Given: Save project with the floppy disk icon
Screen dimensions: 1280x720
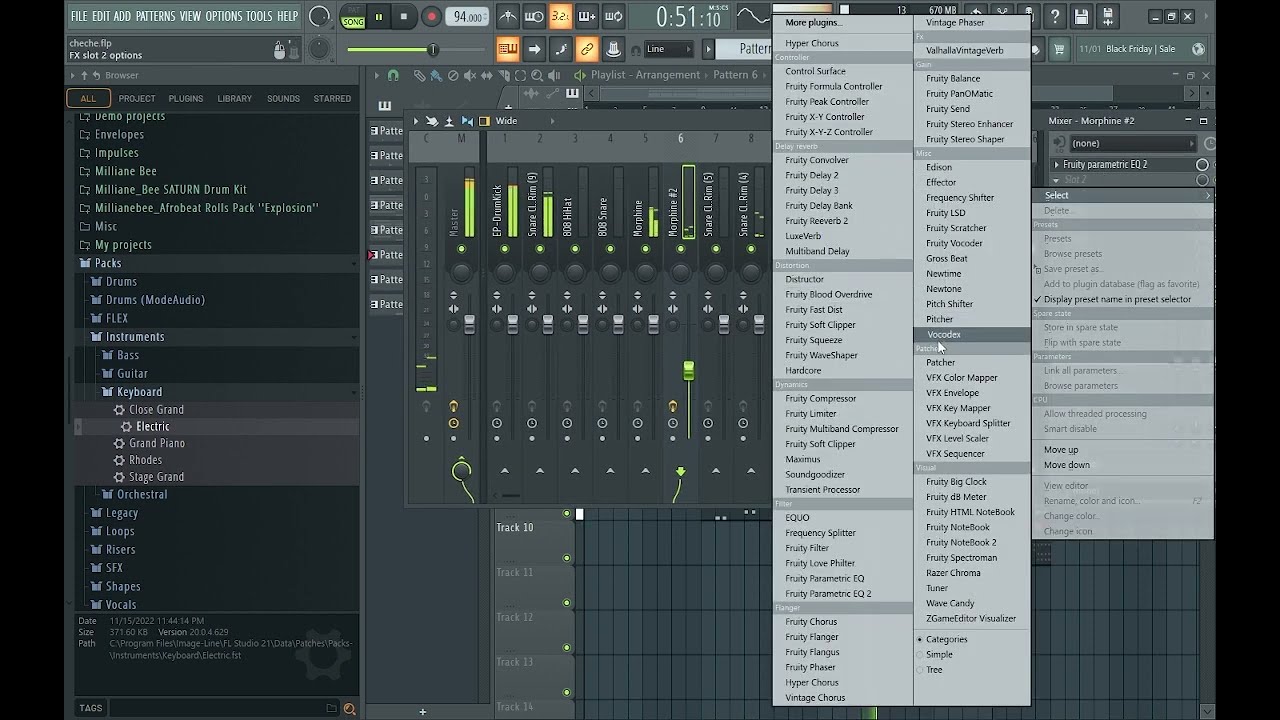Looking at the screenshot, I should pyautogui.click(x=1081, y=16).
